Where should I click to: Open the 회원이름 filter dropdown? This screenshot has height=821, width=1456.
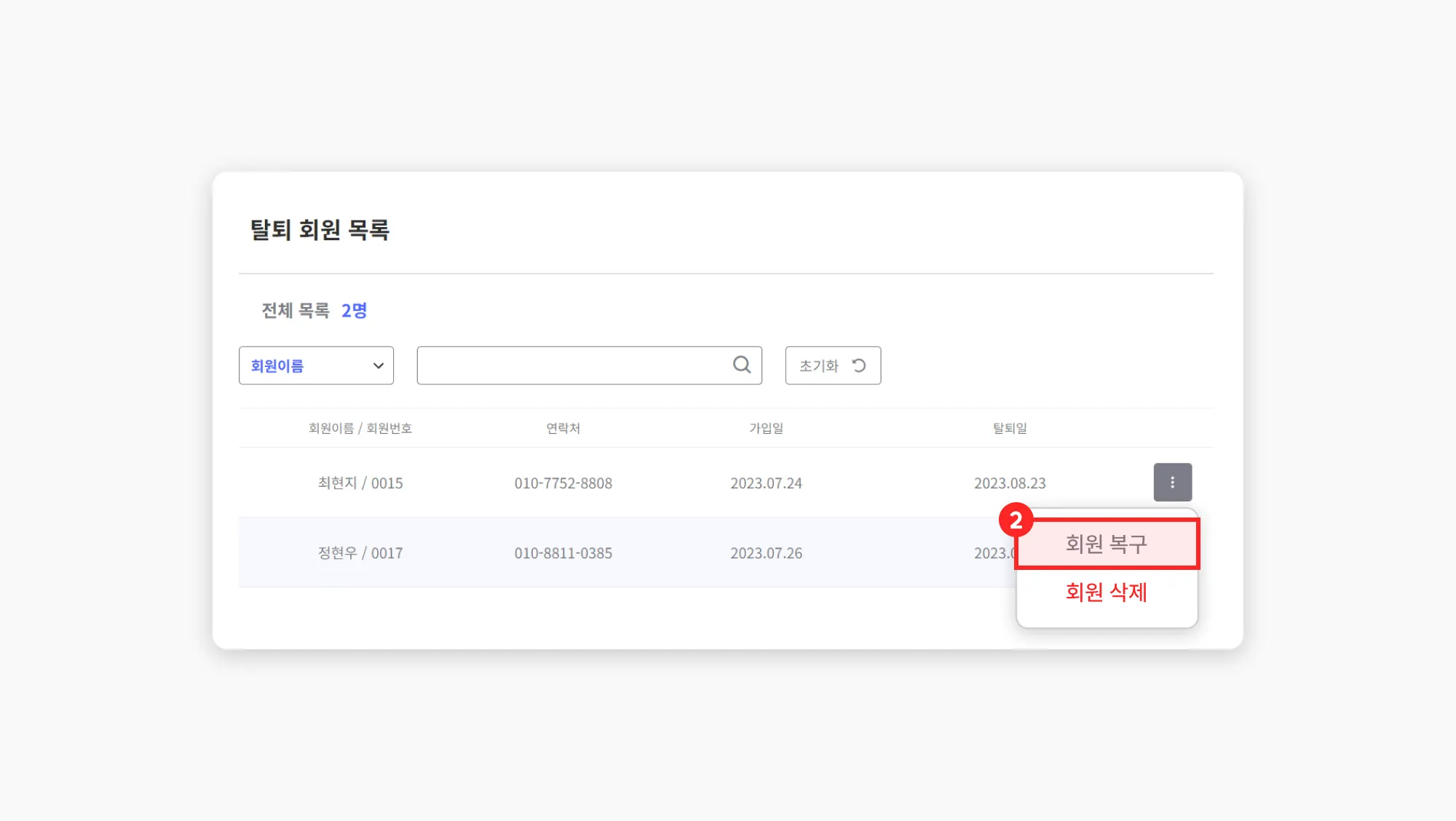[315, 365]
